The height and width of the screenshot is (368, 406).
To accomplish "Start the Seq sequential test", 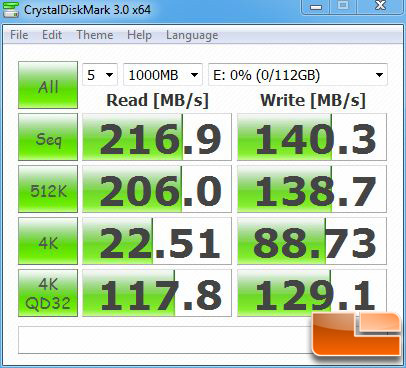I will (48, 137).
